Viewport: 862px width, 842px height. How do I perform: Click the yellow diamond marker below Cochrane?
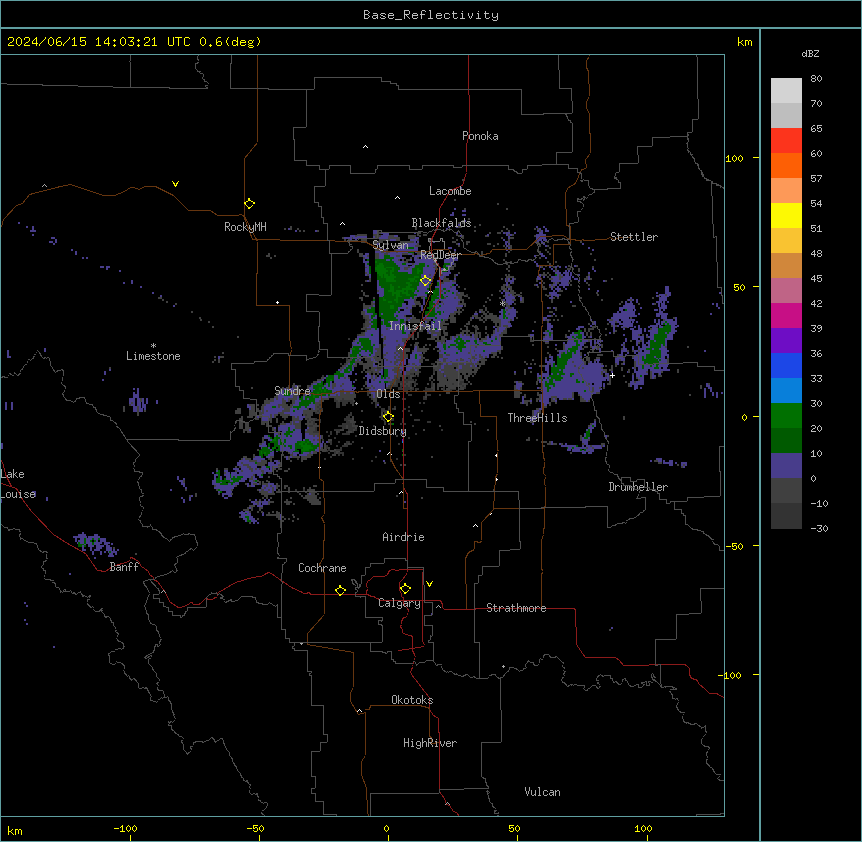[x=340, y=590]
